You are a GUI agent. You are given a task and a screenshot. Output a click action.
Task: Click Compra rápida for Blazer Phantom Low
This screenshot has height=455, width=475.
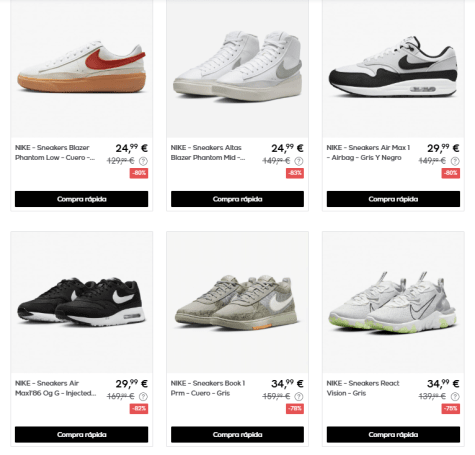82,199
